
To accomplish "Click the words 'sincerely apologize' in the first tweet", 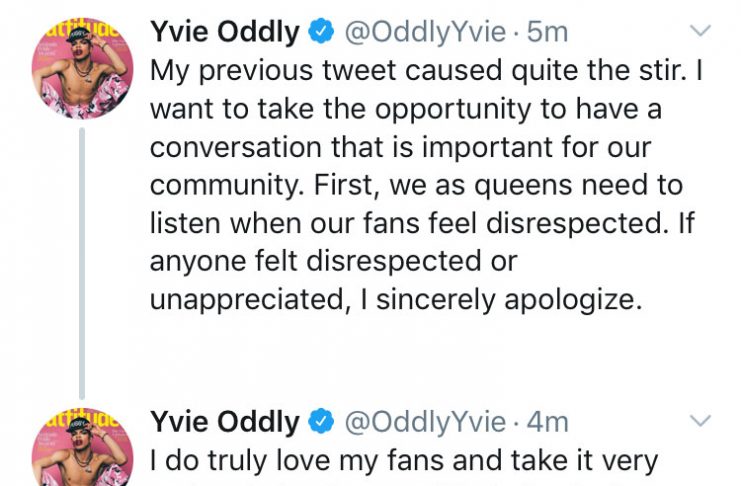I will pyautogui.click(x=509, y=301).
